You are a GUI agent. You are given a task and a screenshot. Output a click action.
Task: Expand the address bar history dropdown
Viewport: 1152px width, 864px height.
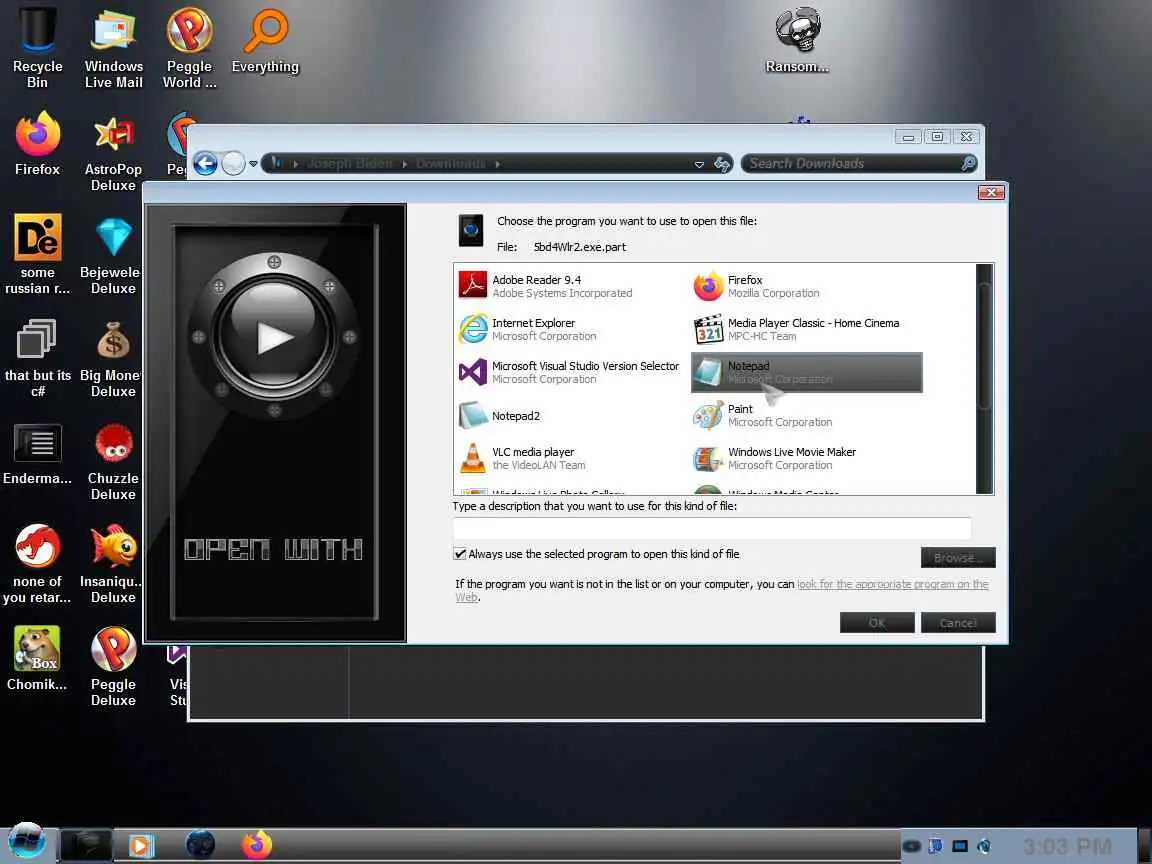click(699, 164)
